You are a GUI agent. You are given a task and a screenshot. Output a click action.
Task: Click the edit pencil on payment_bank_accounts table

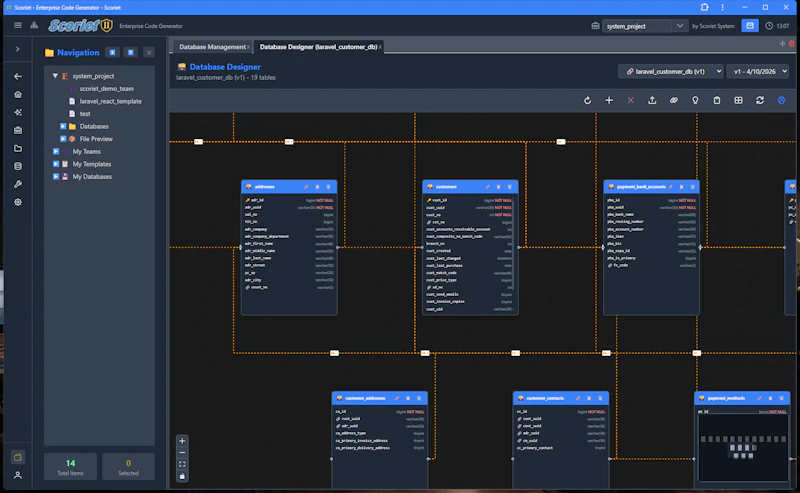[670, 187]
